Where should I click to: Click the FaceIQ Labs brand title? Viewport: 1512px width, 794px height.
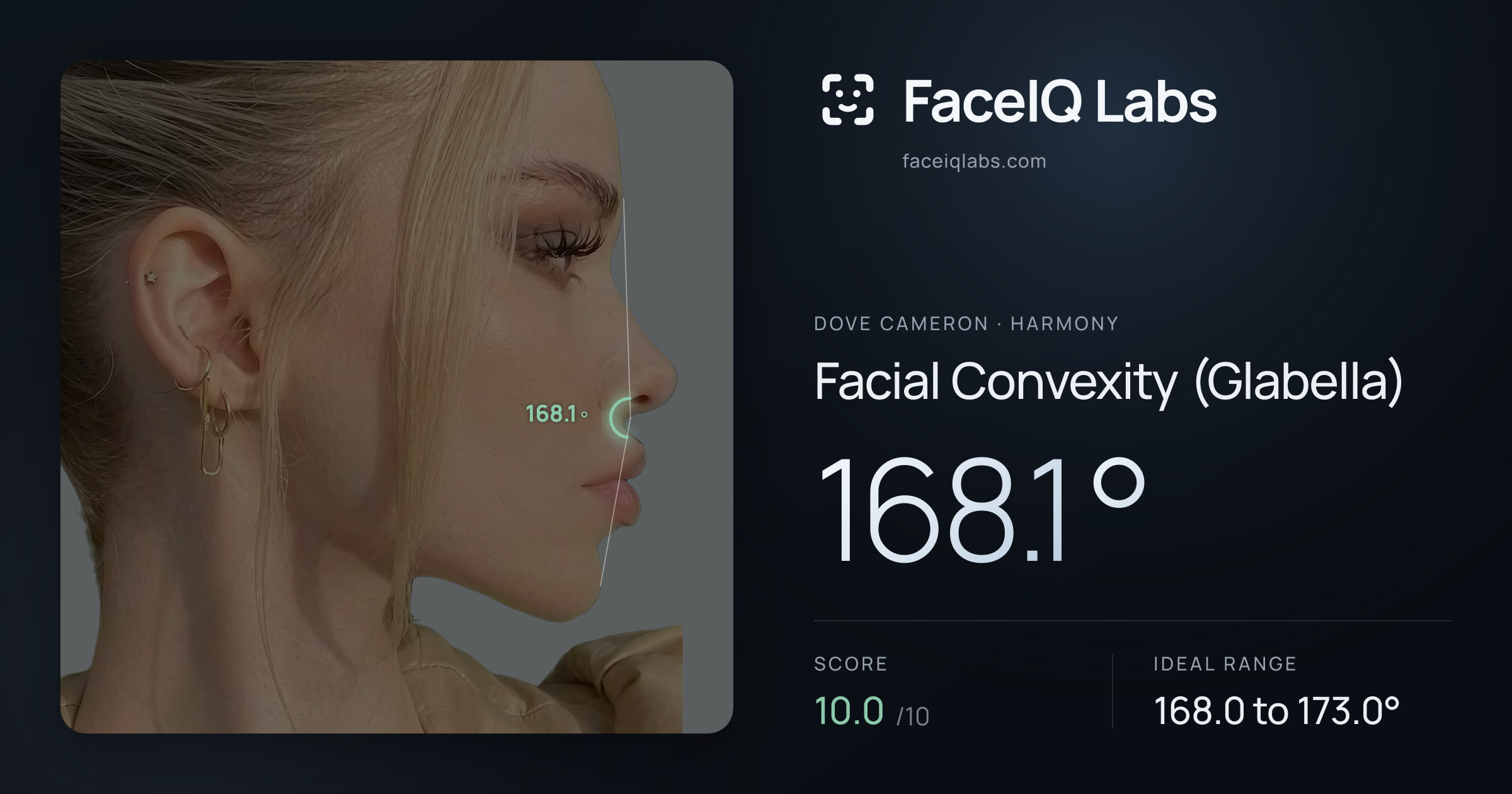tap(1060, 101)
